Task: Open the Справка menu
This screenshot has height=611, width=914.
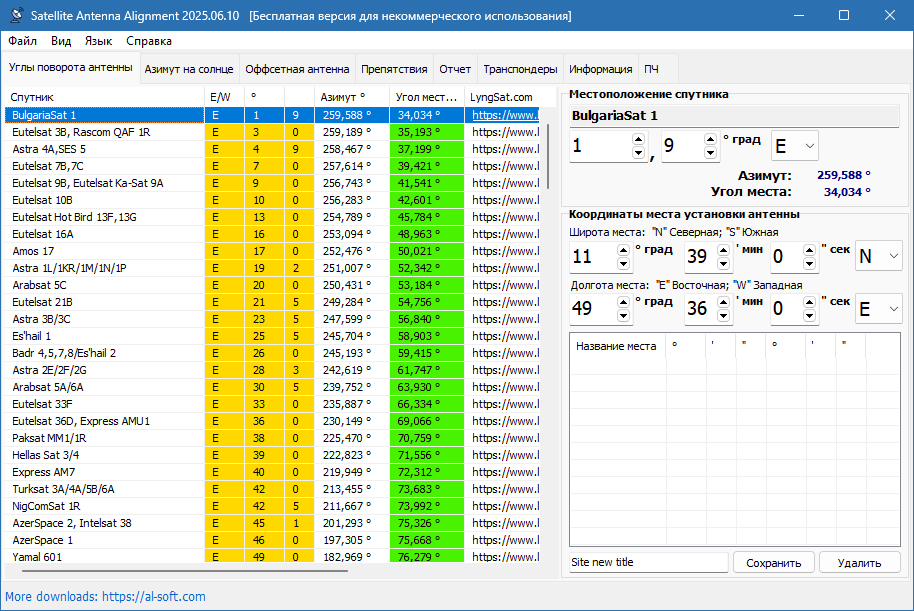Action: (x=149, y=41)
